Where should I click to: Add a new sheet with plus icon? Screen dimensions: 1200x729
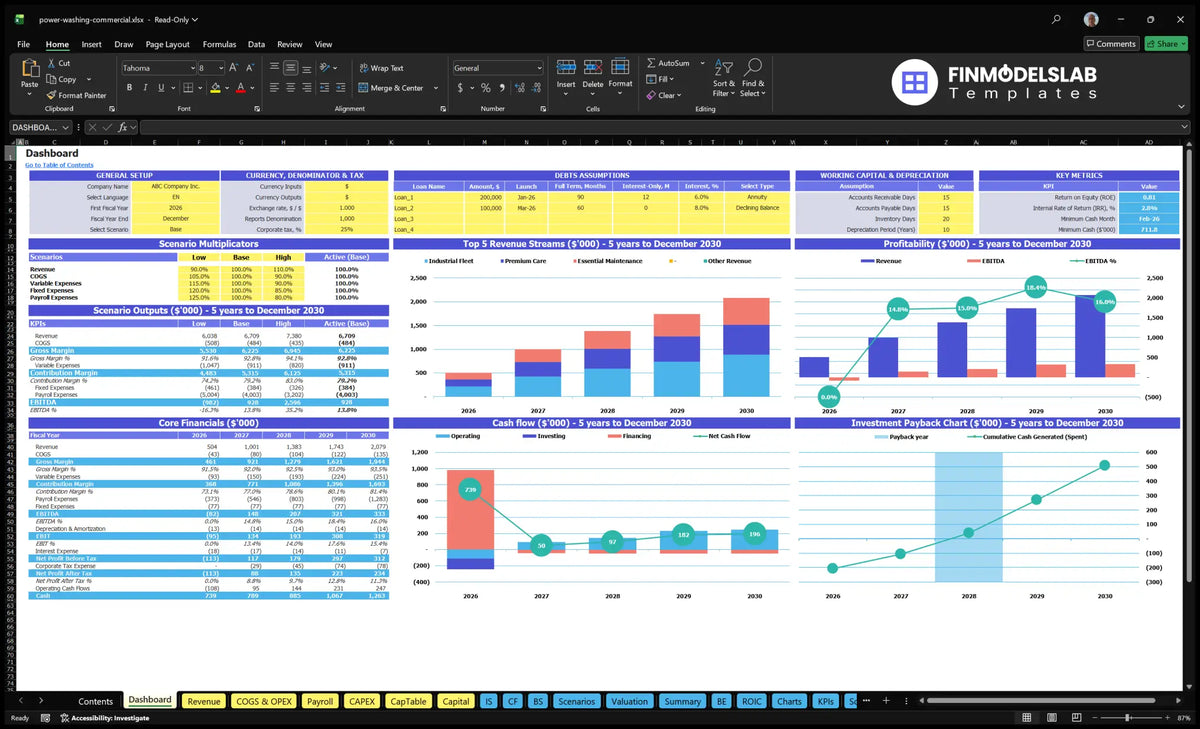pyautogui.click(x=885, y=701)
